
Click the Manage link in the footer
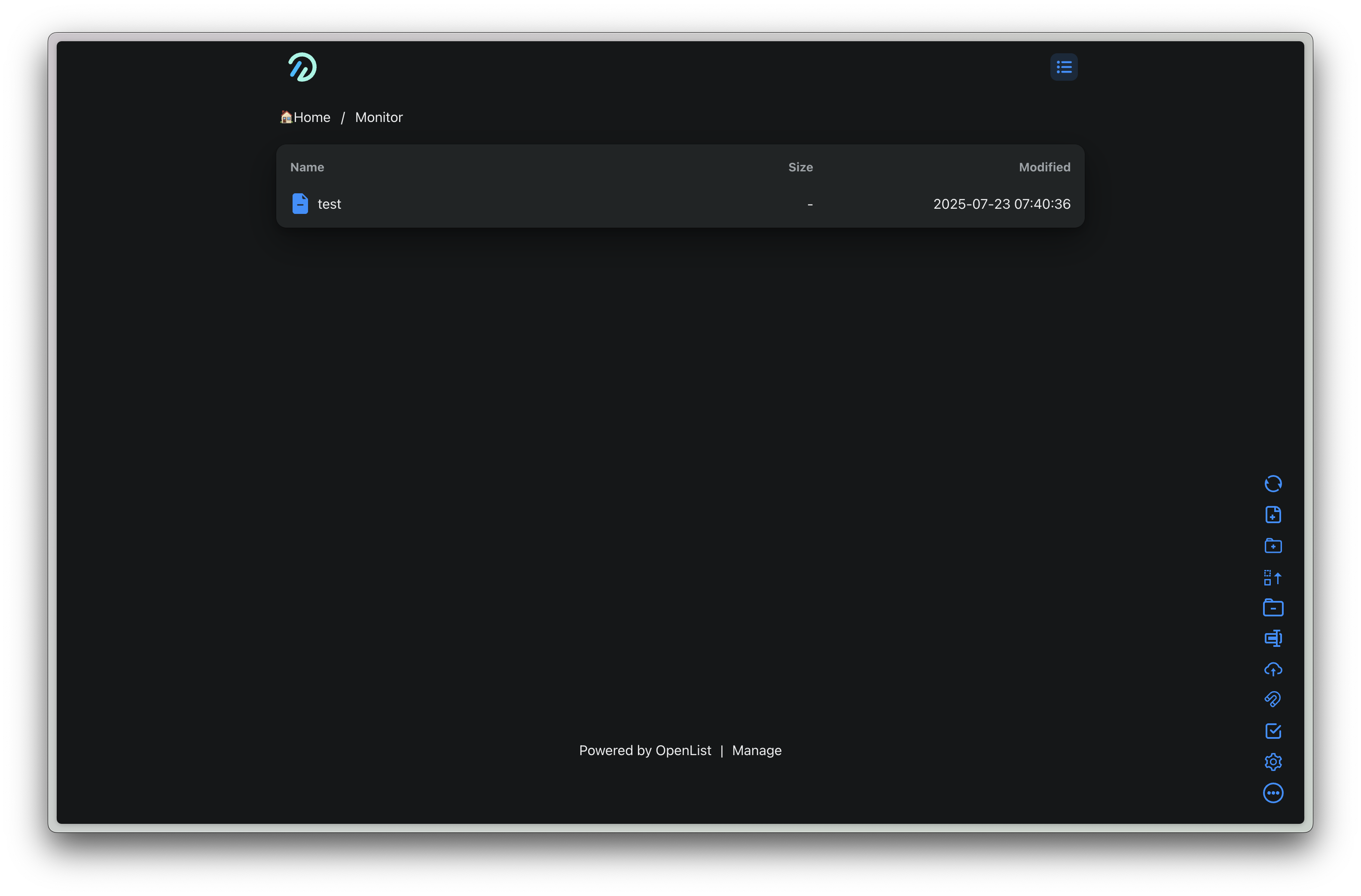click(756, 751)
